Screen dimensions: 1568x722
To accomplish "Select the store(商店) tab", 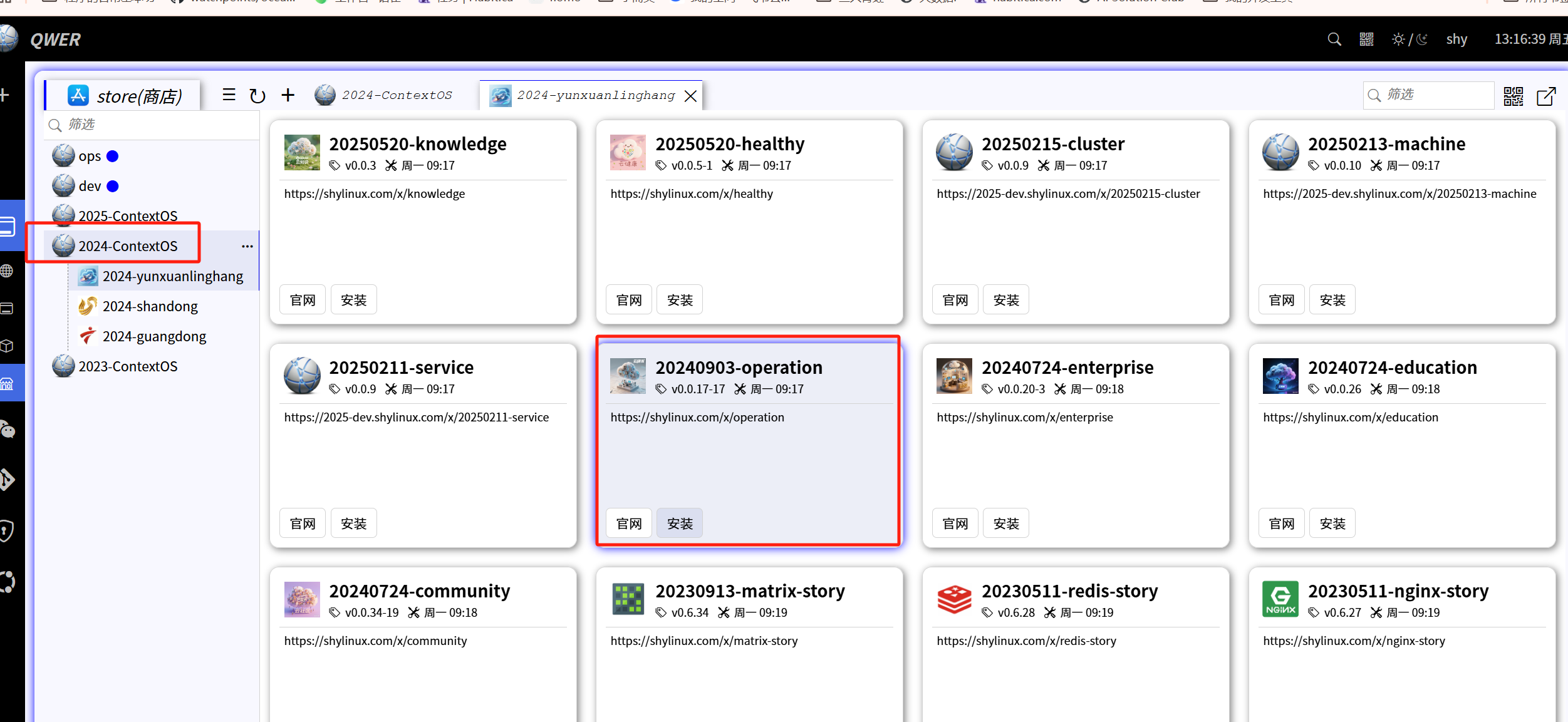I will click(x=124, y=96).
